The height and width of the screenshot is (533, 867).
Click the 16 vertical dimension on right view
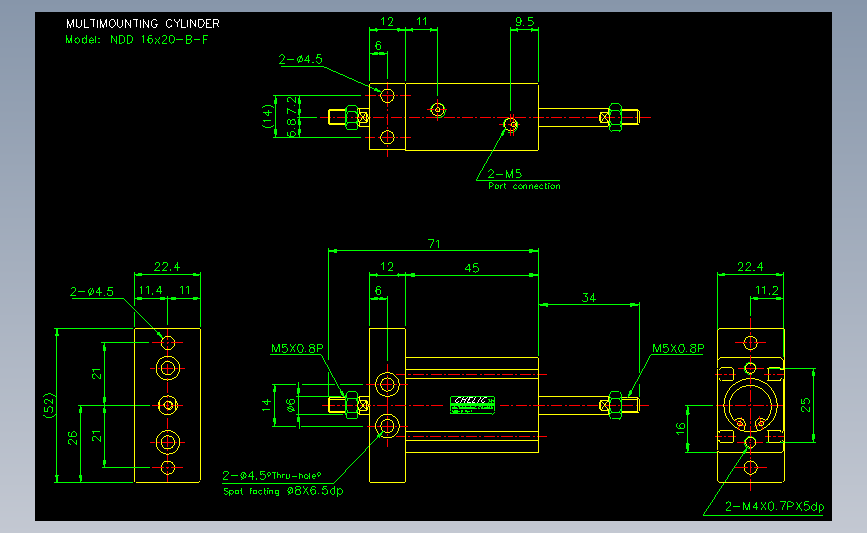[x=680, y=428]
